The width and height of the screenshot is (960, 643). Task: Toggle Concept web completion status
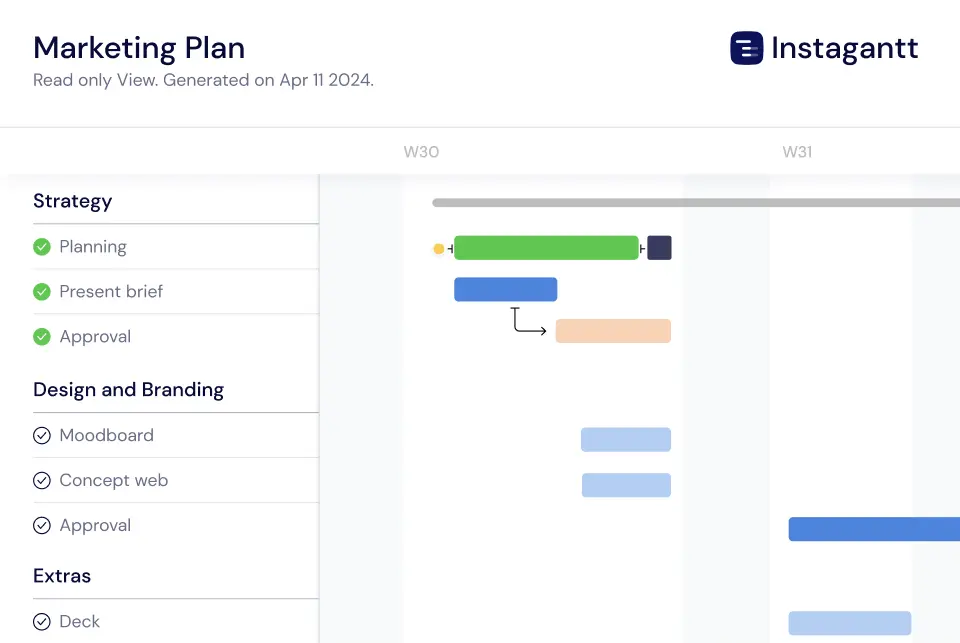[x=42, y=480]
